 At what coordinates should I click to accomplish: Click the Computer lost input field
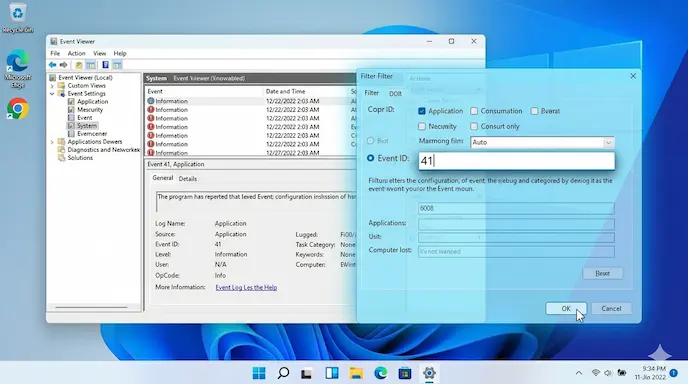pyautogui.click(x=516, y=251)
